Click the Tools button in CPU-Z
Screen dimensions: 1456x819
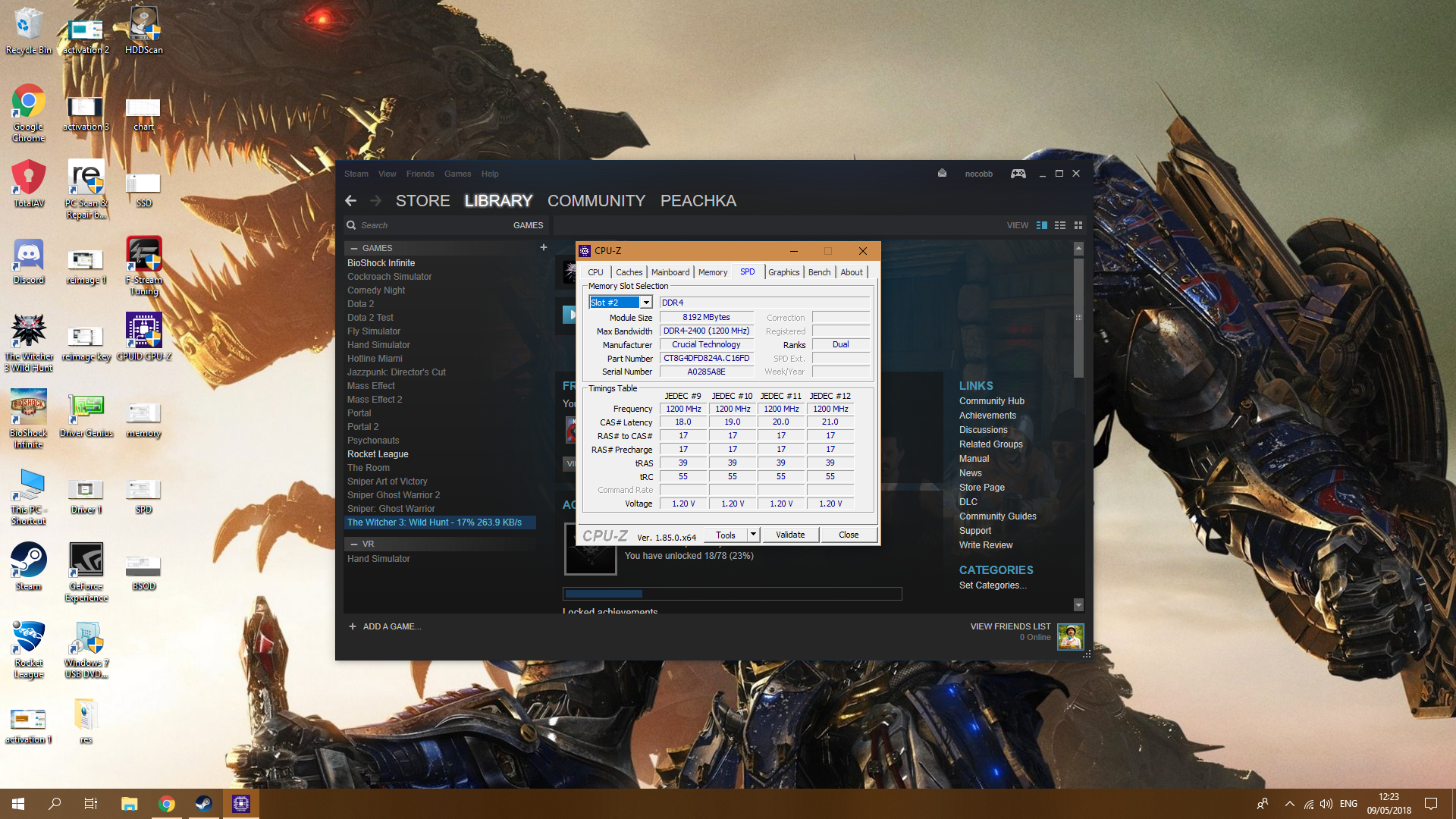(x=726, y=535)
